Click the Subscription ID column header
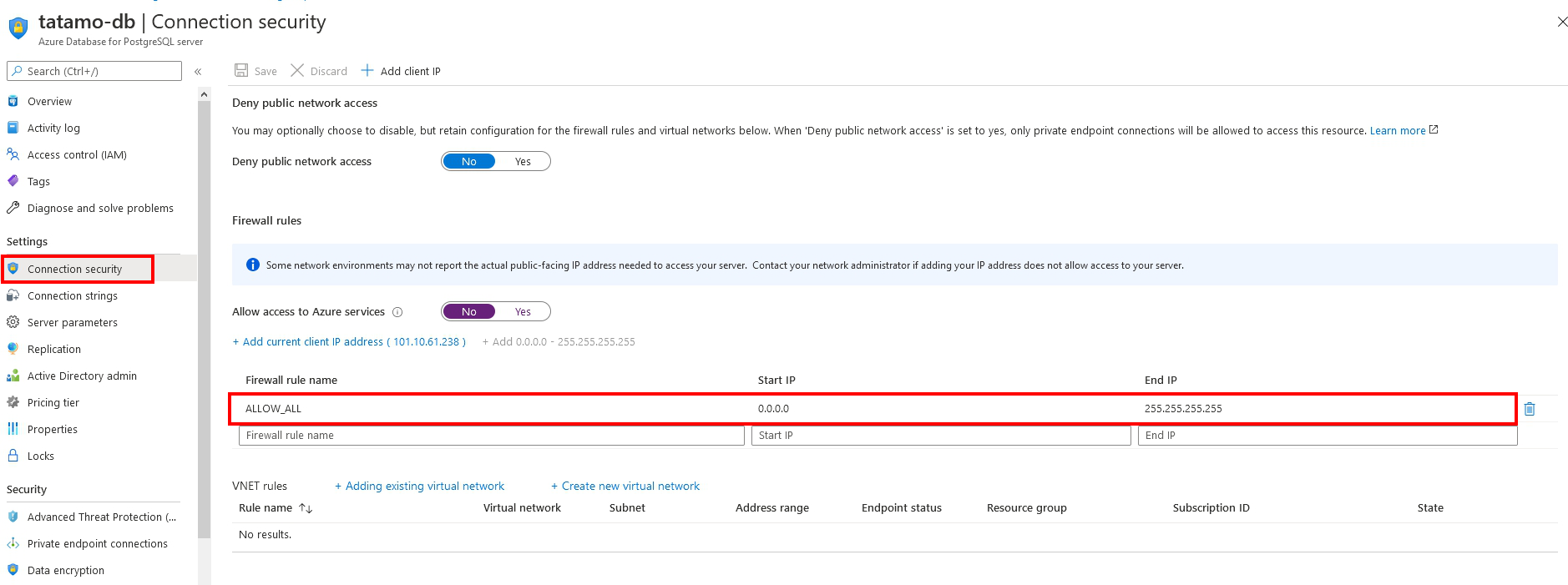The height and width of the screenshot is (585, 1568). point(1211,507)
